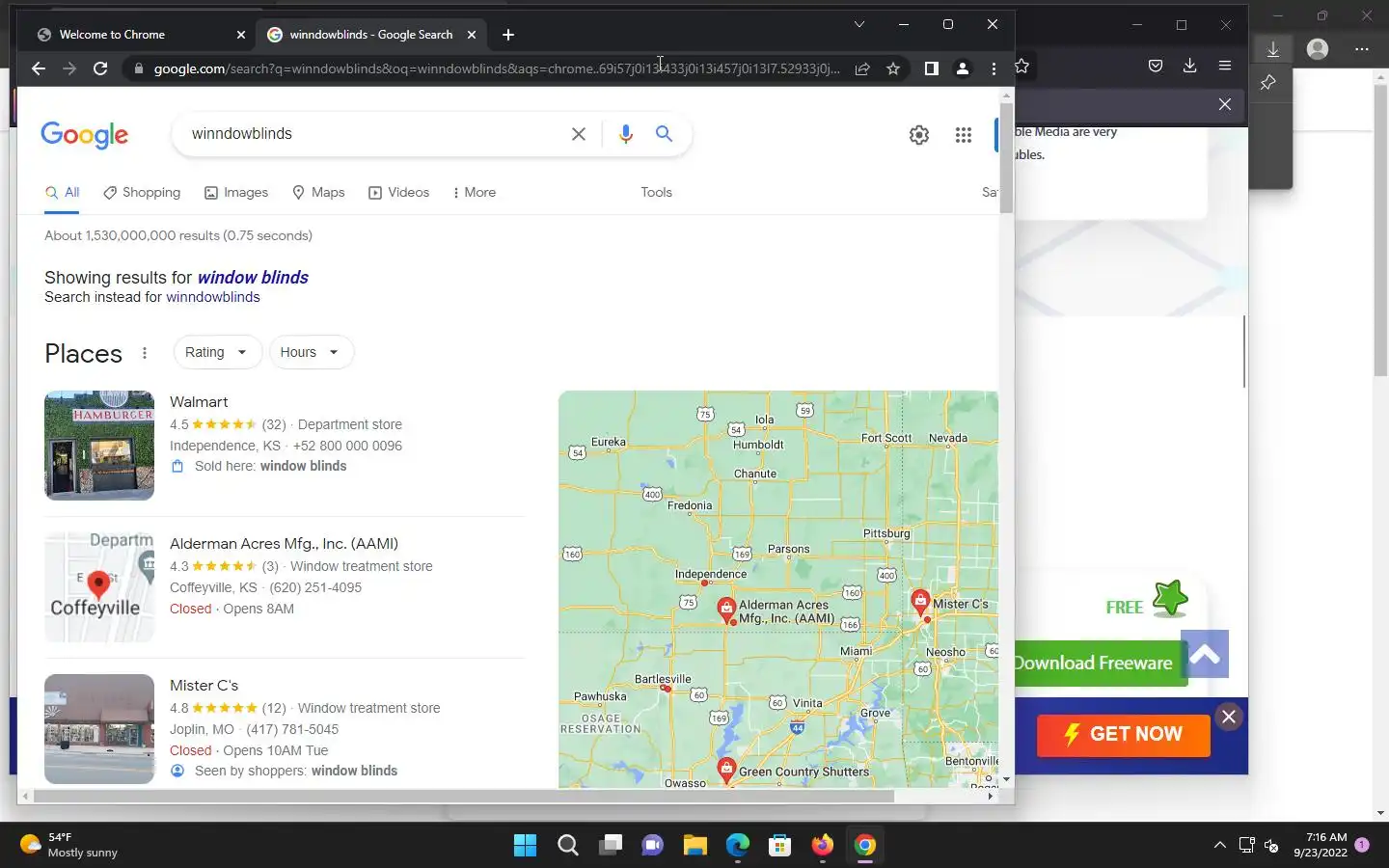
Task: Open File Explorer from taskbar
Action: coord(695,846)
